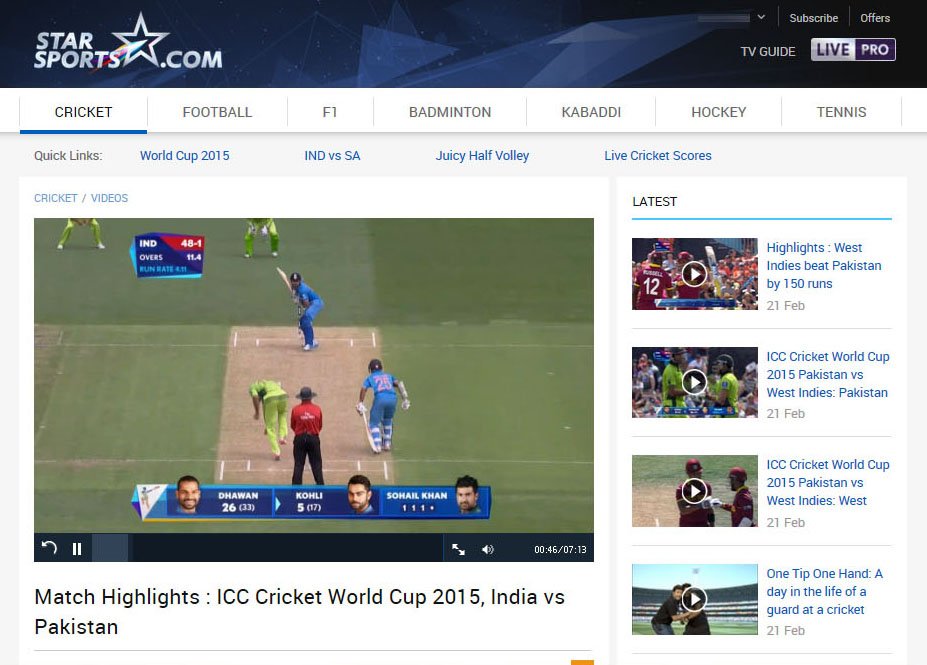The width and height of the screenshot is (927, 665).
Task: Click the LATEST section heading
Action: tap(654, 202)
